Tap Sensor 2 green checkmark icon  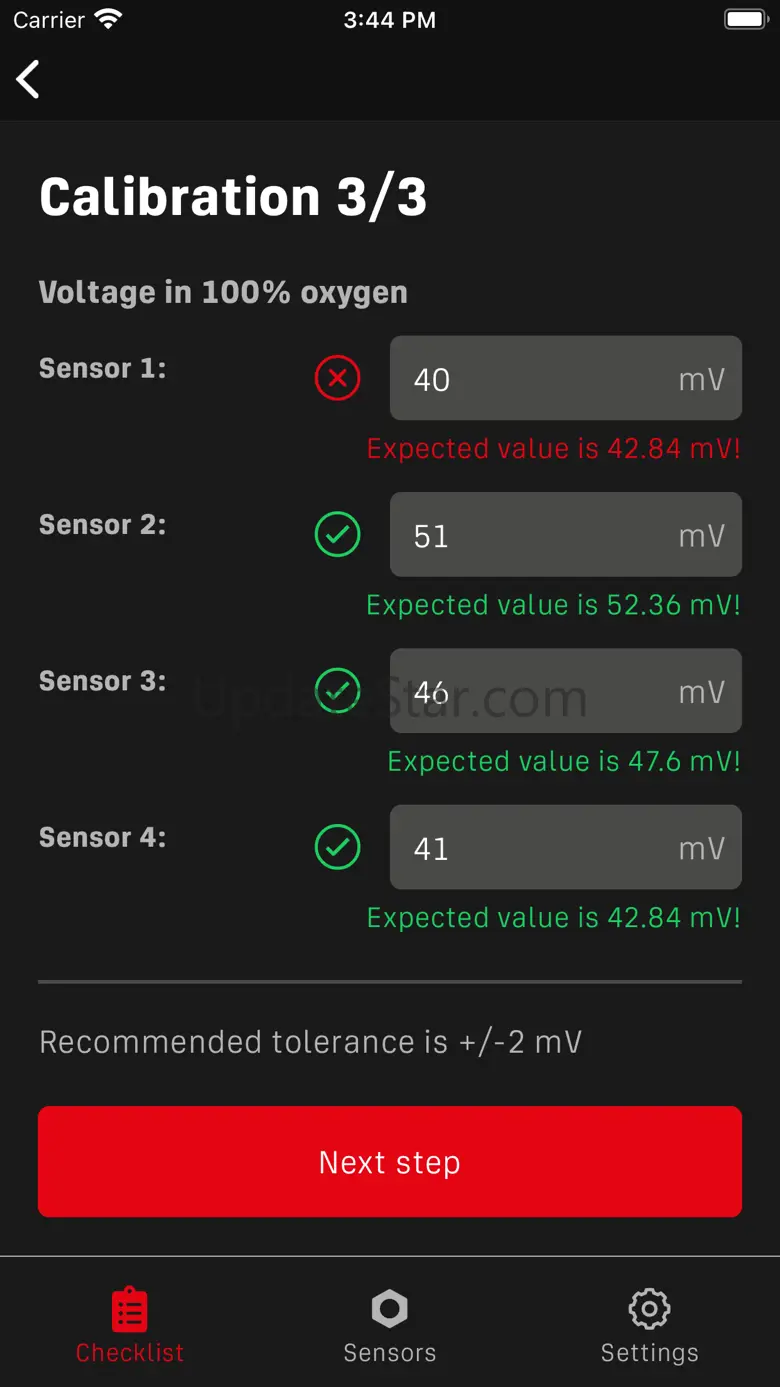click(338, 535)
